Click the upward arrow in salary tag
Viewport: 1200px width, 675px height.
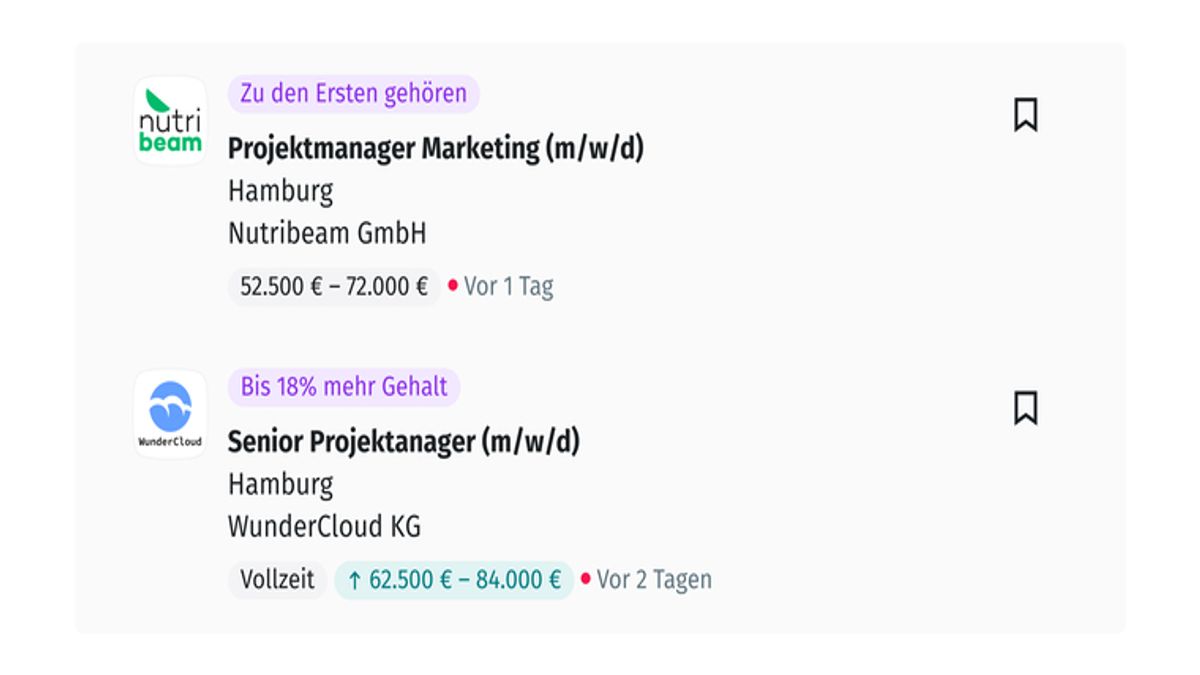tap(354, 580)
